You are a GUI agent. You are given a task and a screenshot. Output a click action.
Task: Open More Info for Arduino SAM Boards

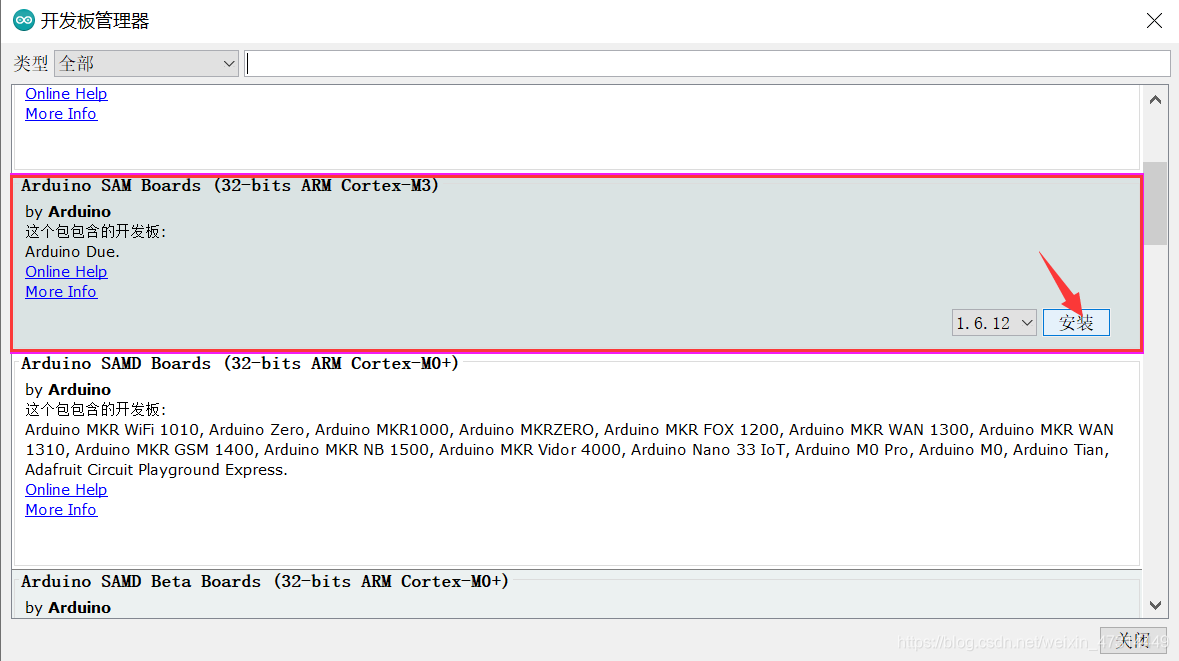click(61, 292)
